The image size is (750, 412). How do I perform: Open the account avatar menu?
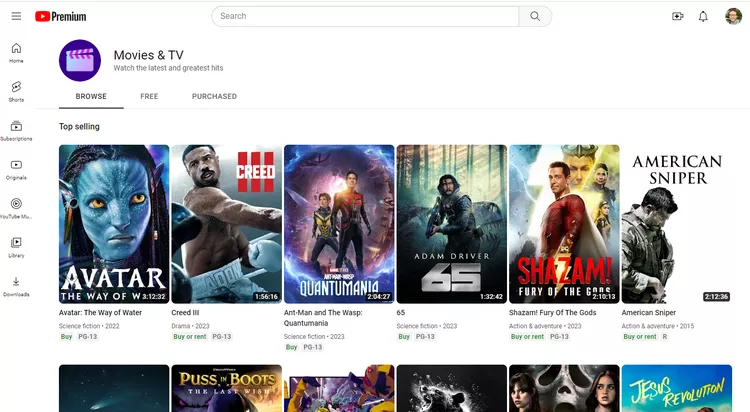733,16
